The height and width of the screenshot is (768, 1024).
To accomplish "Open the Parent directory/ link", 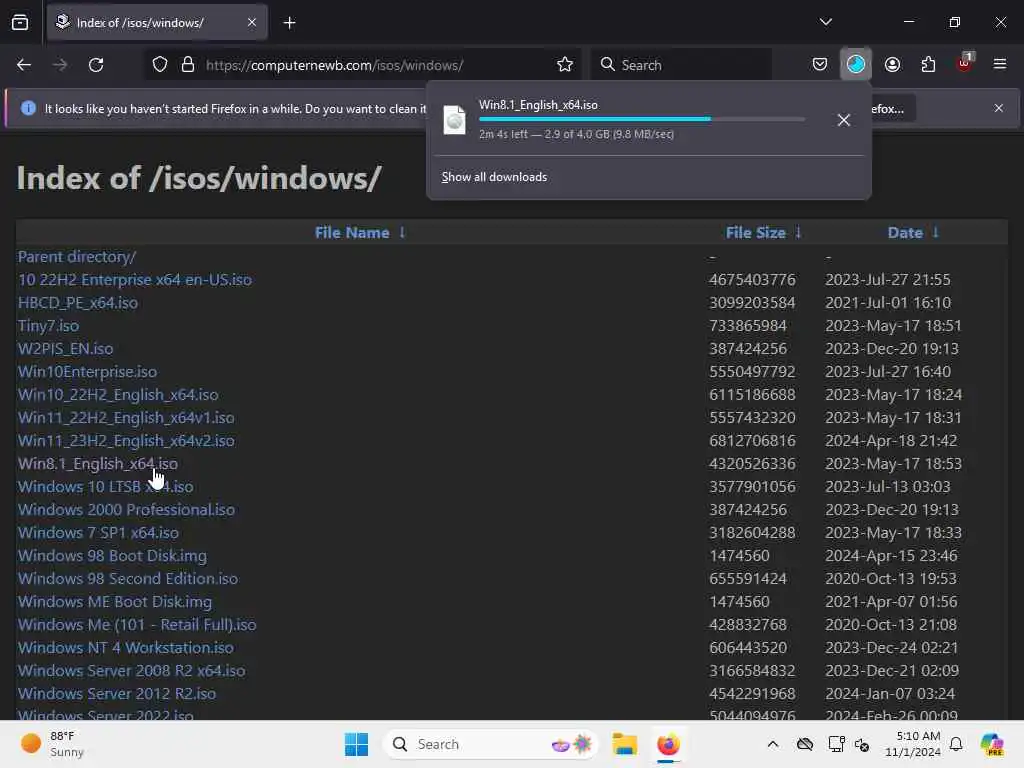I will point(77,257).
